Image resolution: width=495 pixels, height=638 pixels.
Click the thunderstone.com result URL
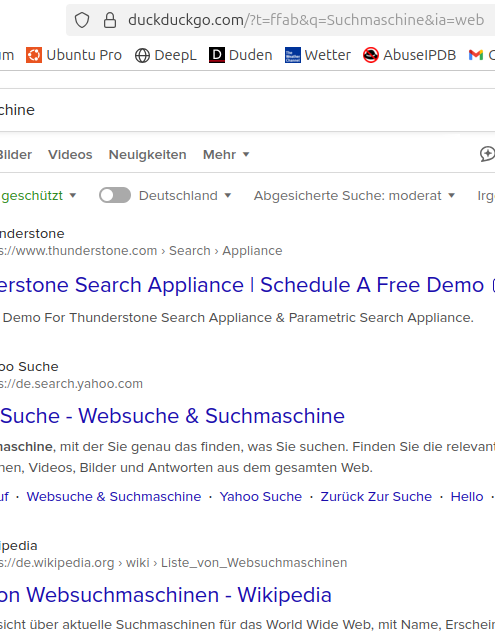141,251
